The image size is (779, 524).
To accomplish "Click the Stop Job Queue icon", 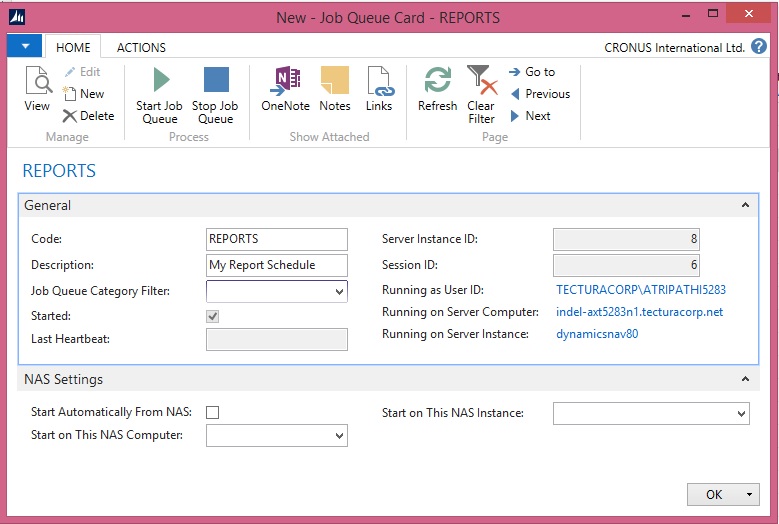I will click(215, 95).
